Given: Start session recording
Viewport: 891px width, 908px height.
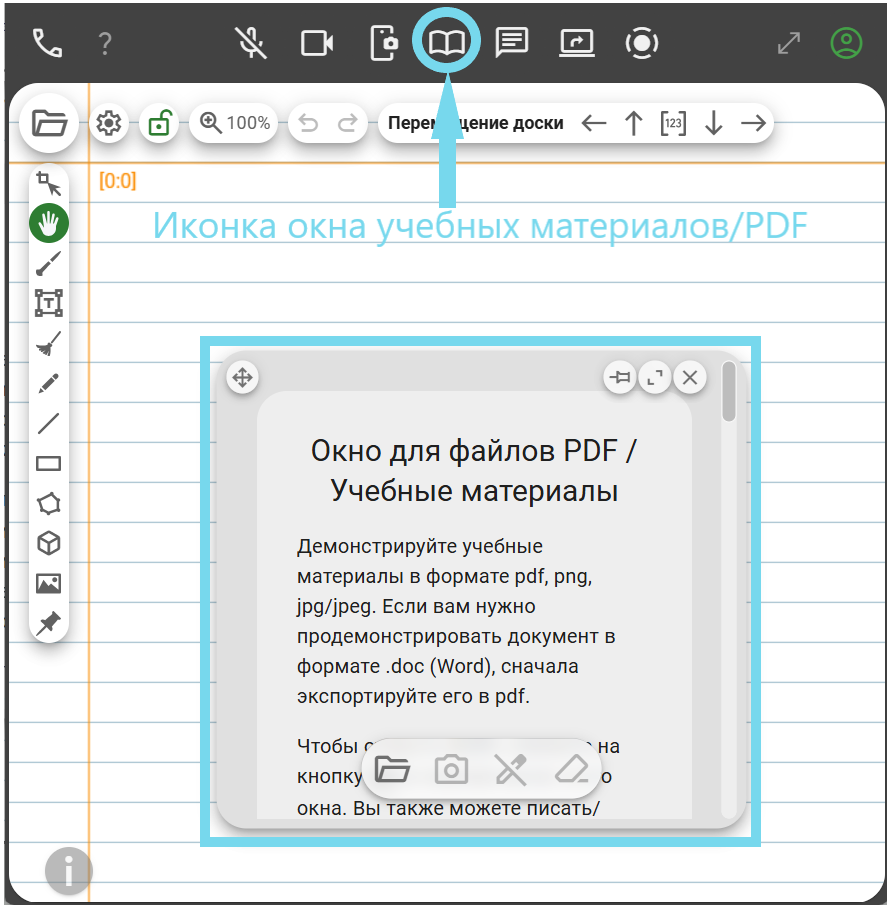Looking at the screenshot, I should (642, 43).
